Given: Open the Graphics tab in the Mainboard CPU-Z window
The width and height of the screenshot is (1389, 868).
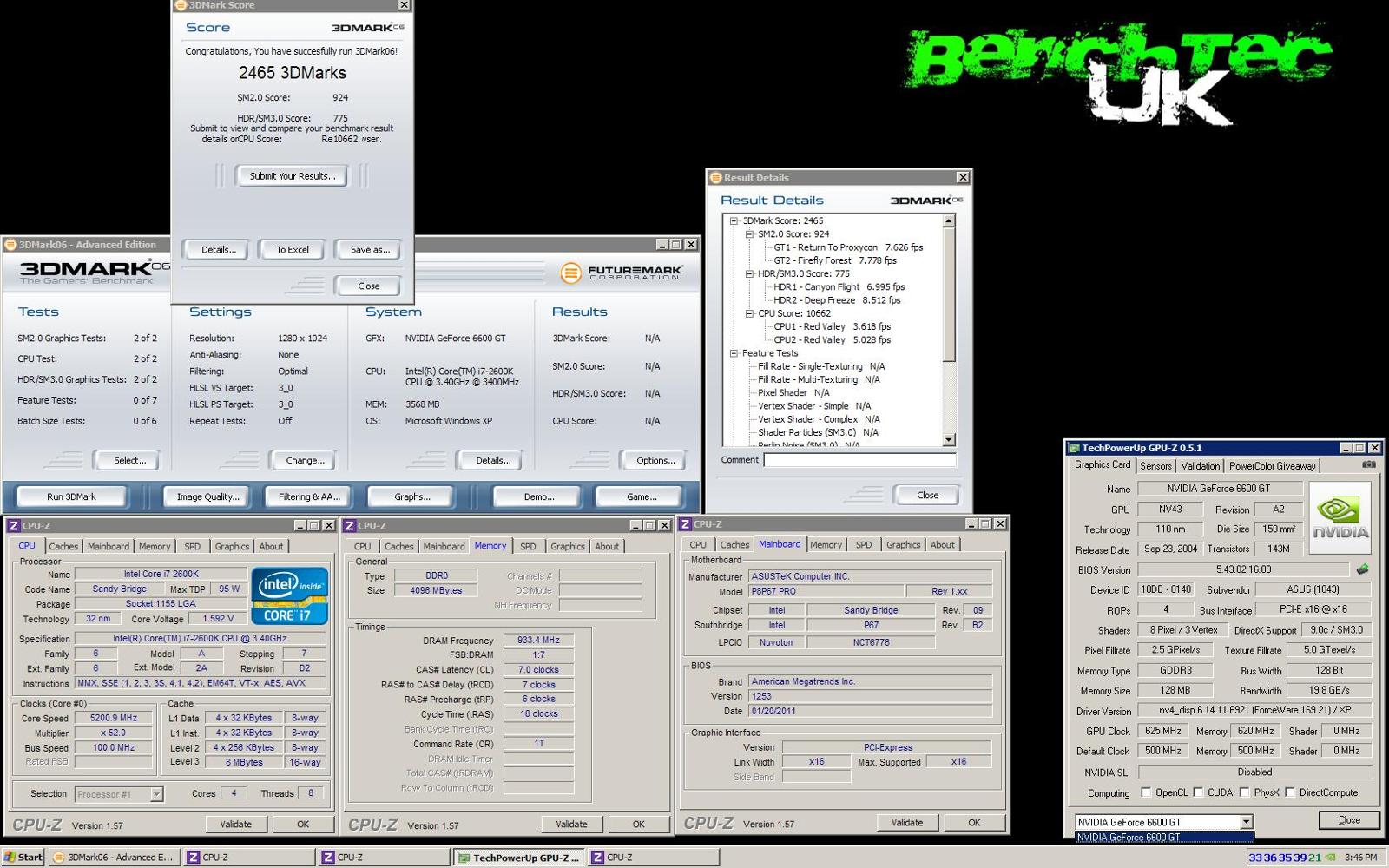Looking at the screenshot, I should pyautogui.click(x=903, y=545).
